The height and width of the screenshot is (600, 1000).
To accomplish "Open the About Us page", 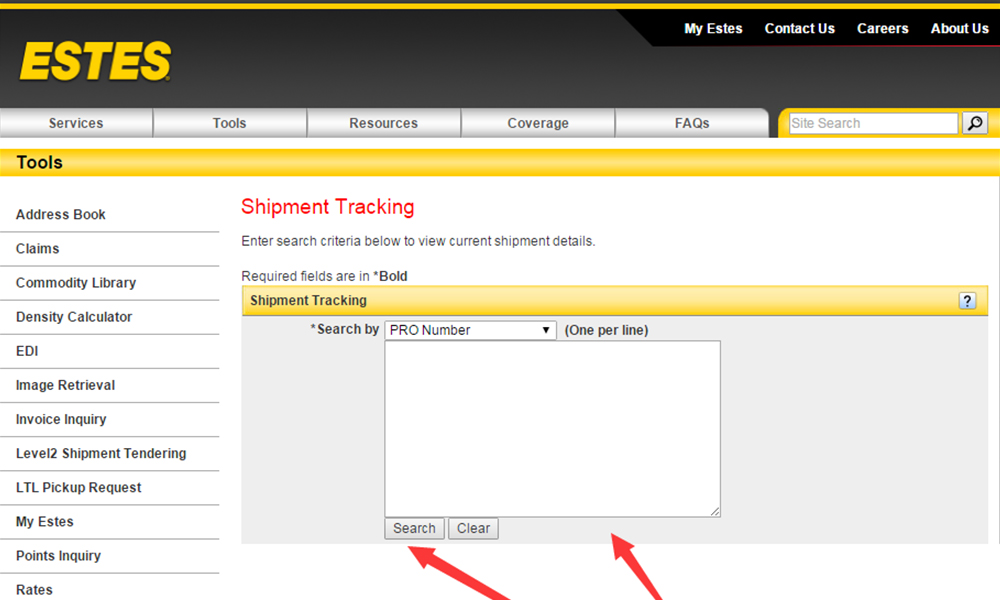I will [959, 29].
